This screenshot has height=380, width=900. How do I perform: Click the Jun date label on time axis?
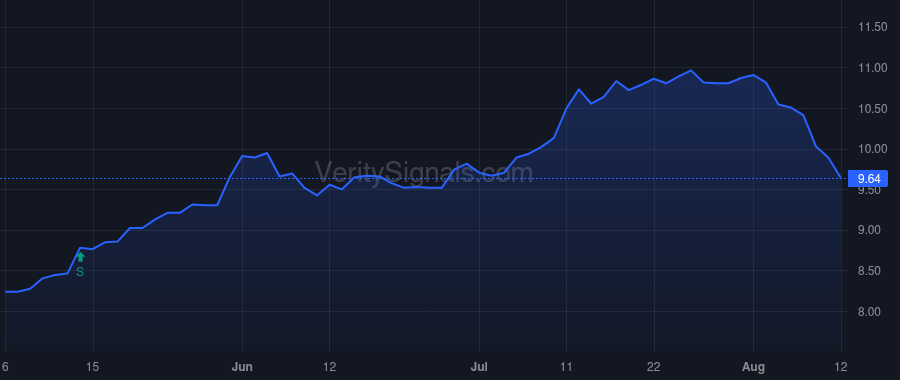[242, 367]
